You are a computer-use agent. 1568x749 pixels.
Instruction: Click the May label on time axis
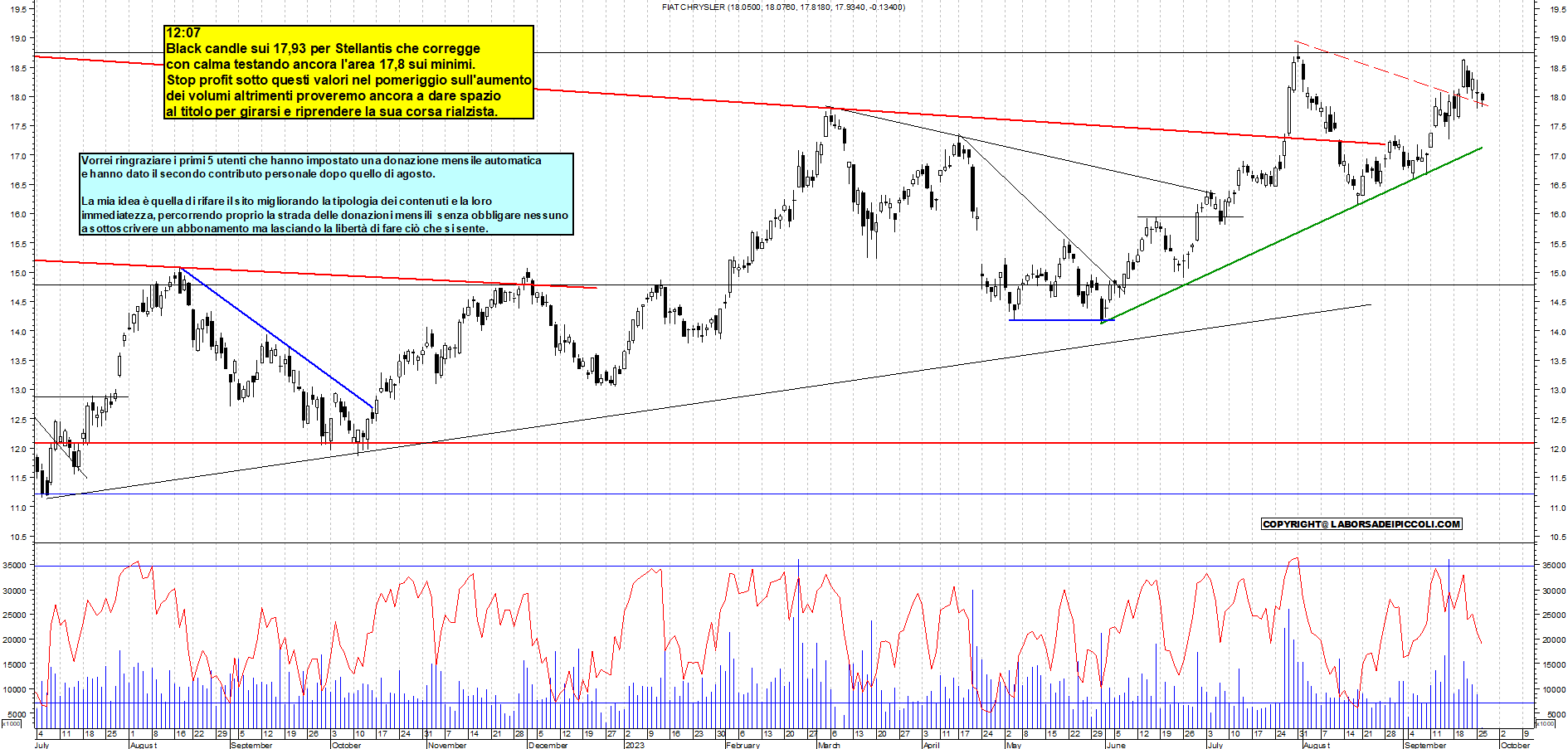[x=1013, y=745]
